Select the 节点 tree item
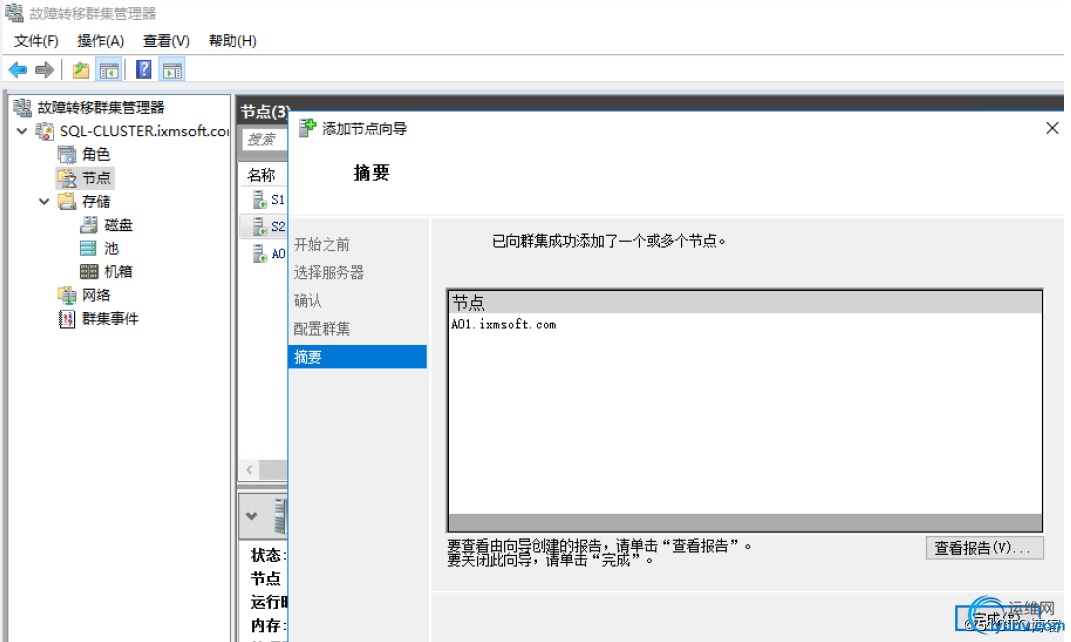Viewport: 1071px width, 642px height. [96, 178]
